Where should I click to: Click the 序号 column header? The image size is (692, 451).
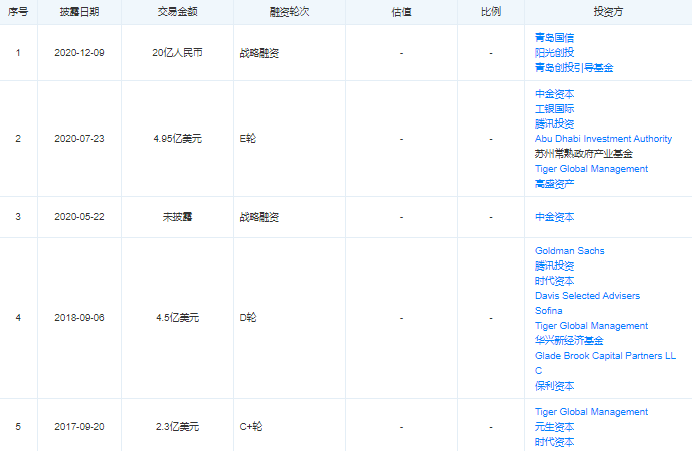tap(18, 12)
